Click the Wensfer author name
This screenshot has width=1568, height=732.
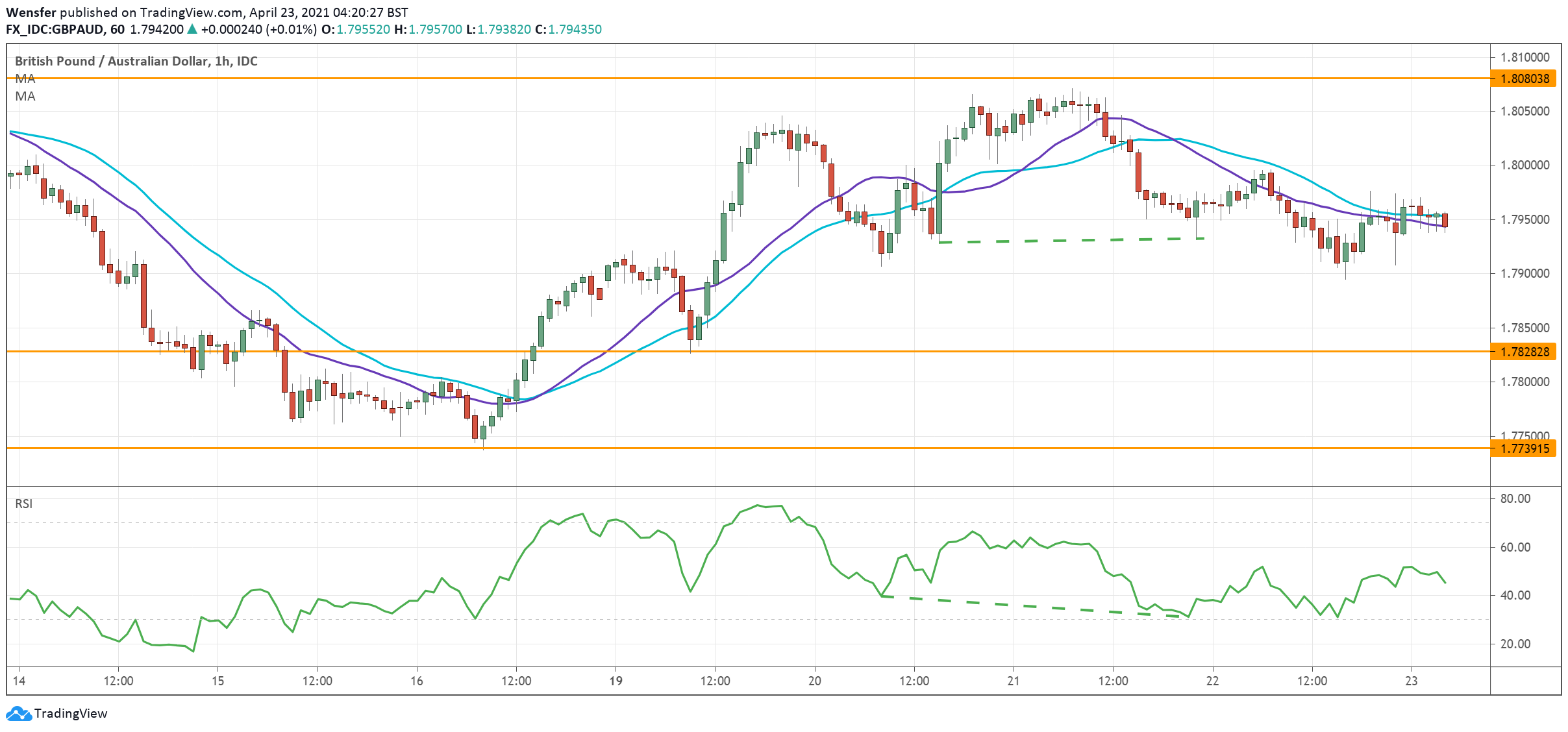coord(31,12)
